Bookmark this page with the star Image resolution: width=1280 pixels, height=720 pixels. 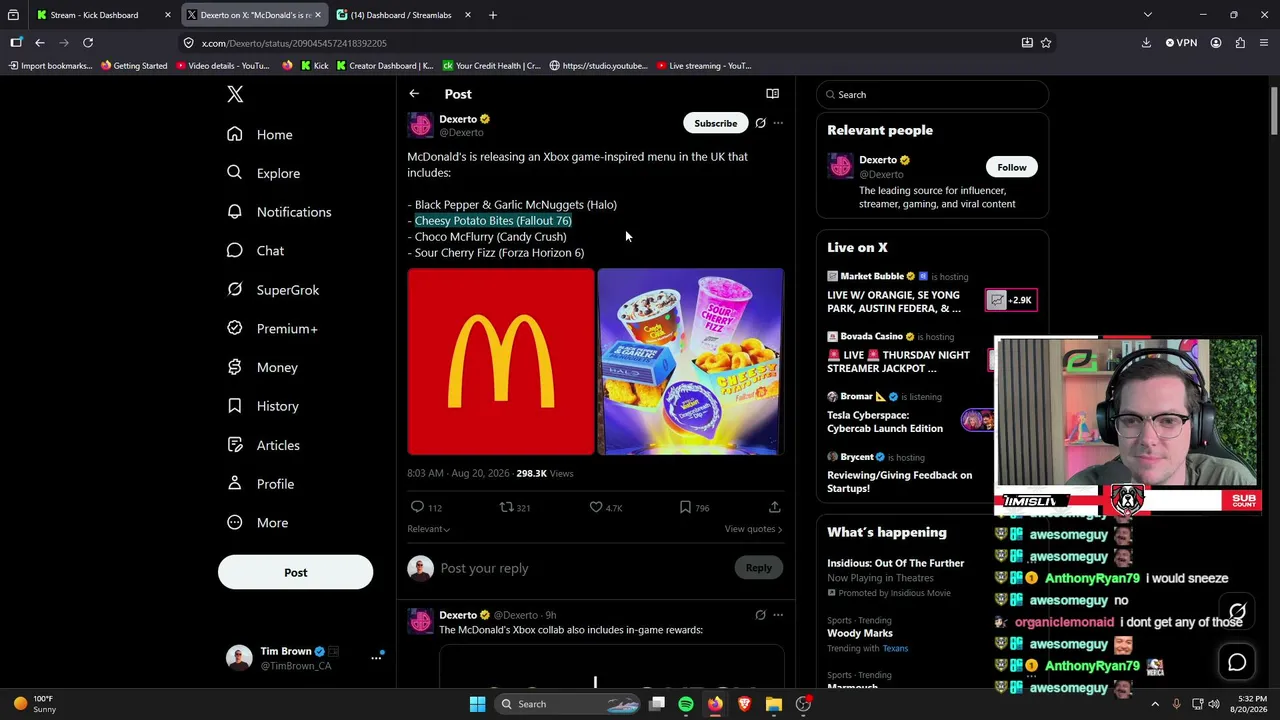(x=1046, y=43)
